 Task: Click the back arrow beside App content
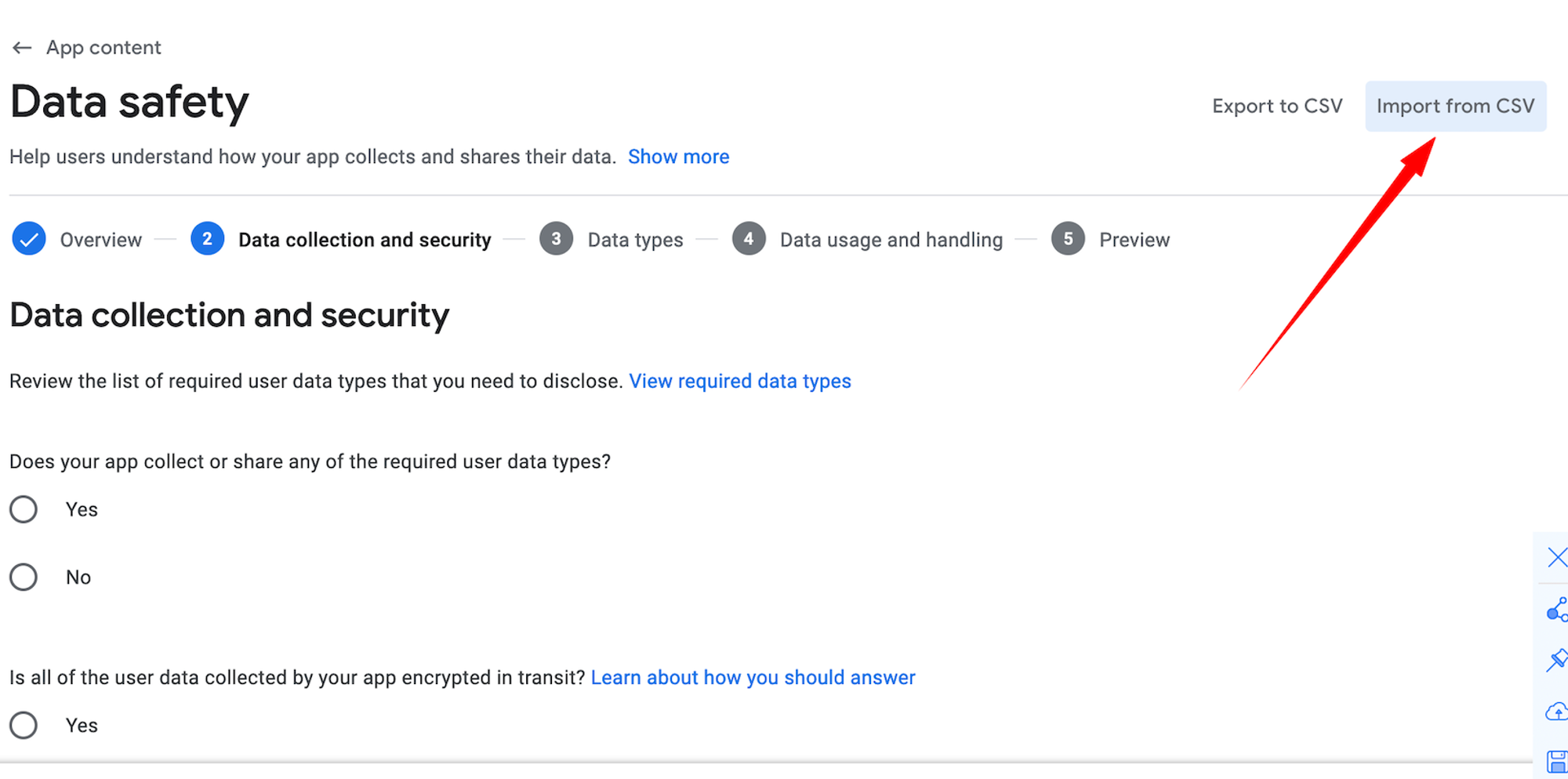(x=22, y=48)
